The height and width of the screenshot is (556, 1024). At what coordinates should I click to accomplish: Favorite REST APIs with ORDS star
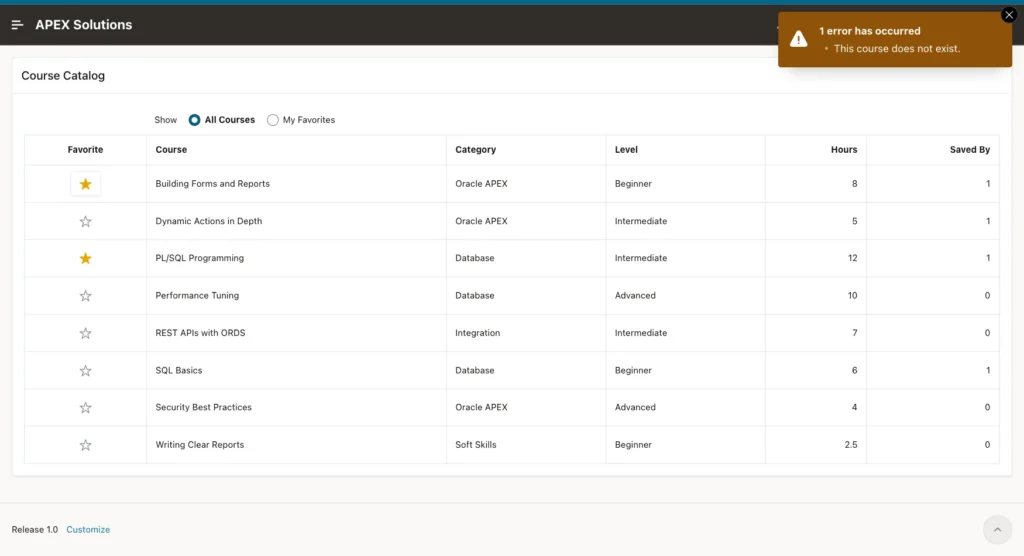tap(86, 333)
